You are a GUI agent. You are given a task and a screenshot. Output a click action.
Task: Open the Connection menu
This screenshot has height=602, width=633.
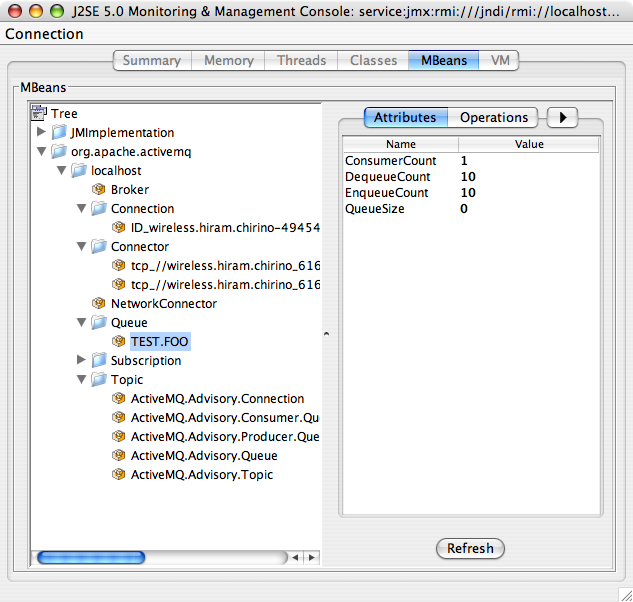pos(44,34)
